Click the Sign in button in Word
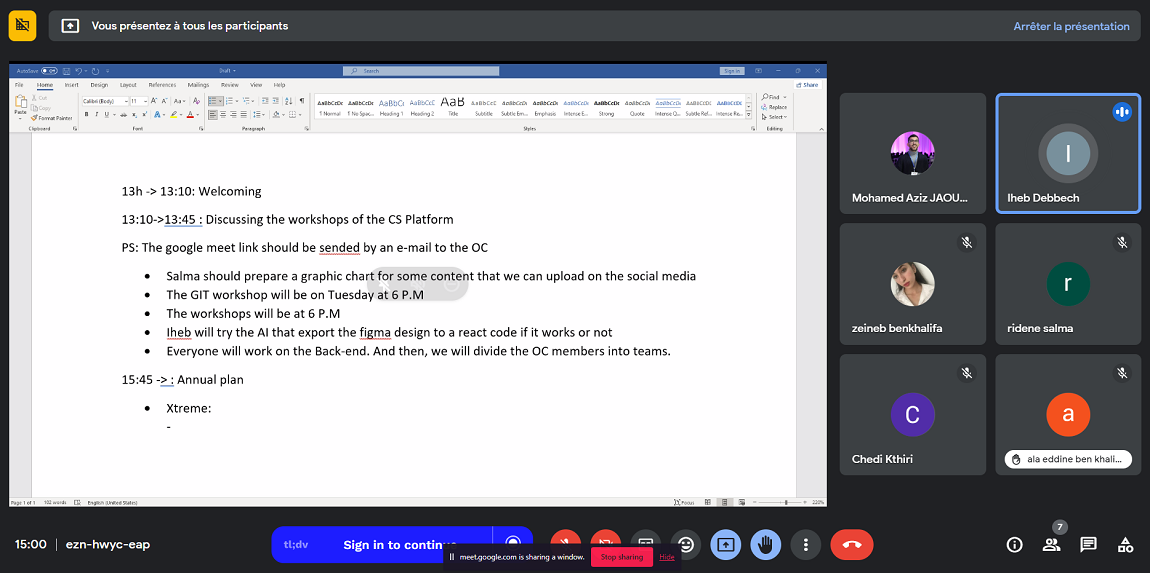 [732, 70]
